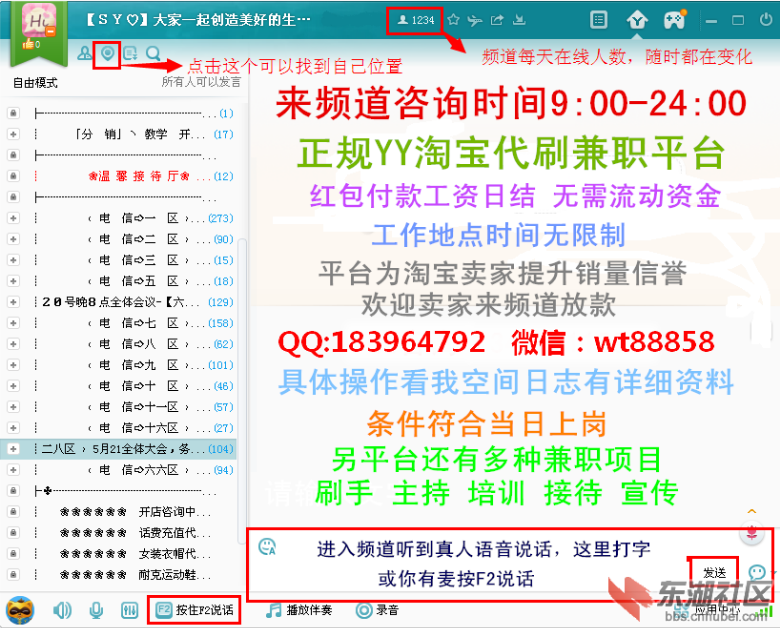Image resolution: width=780 pixels, height=628 pixels.
Task: Toggle the speaker volume icon
Action: (62, 610)
